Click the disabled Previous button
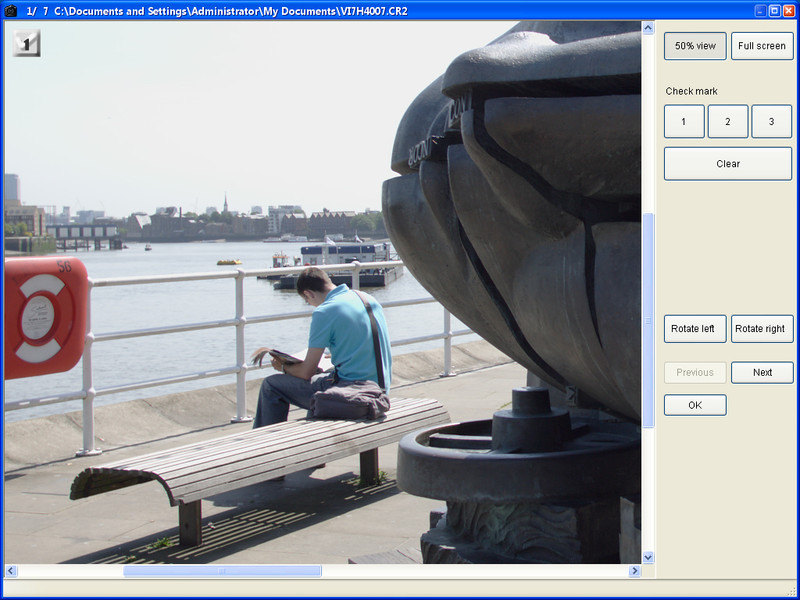800x600 pixels. coord(695,372)
